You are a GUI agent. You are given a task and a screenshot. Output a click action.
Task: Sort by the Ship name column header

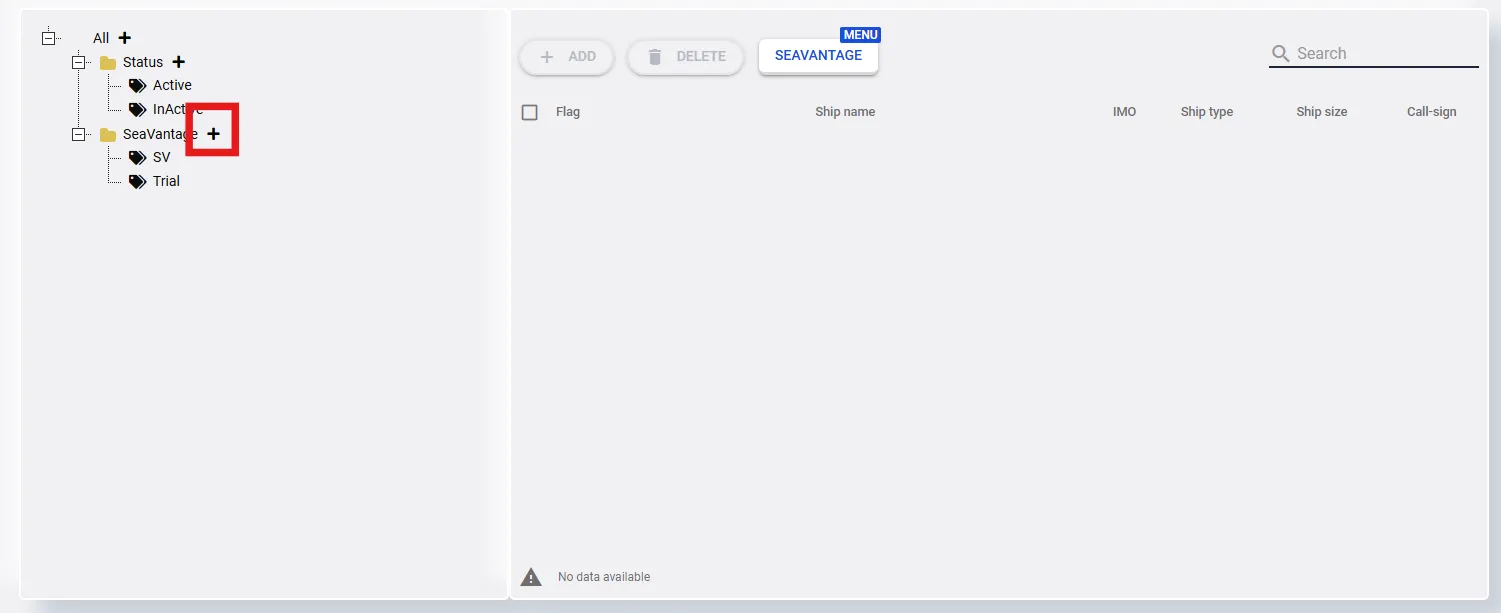[845, 112]
